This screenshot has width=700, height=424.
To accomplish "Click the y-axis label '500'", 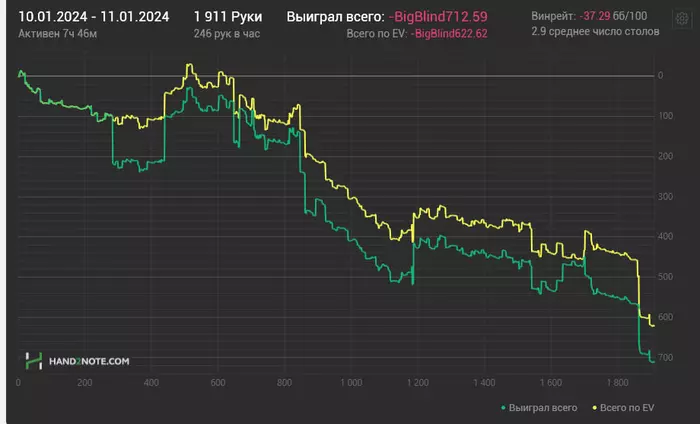I will point(666,277).
